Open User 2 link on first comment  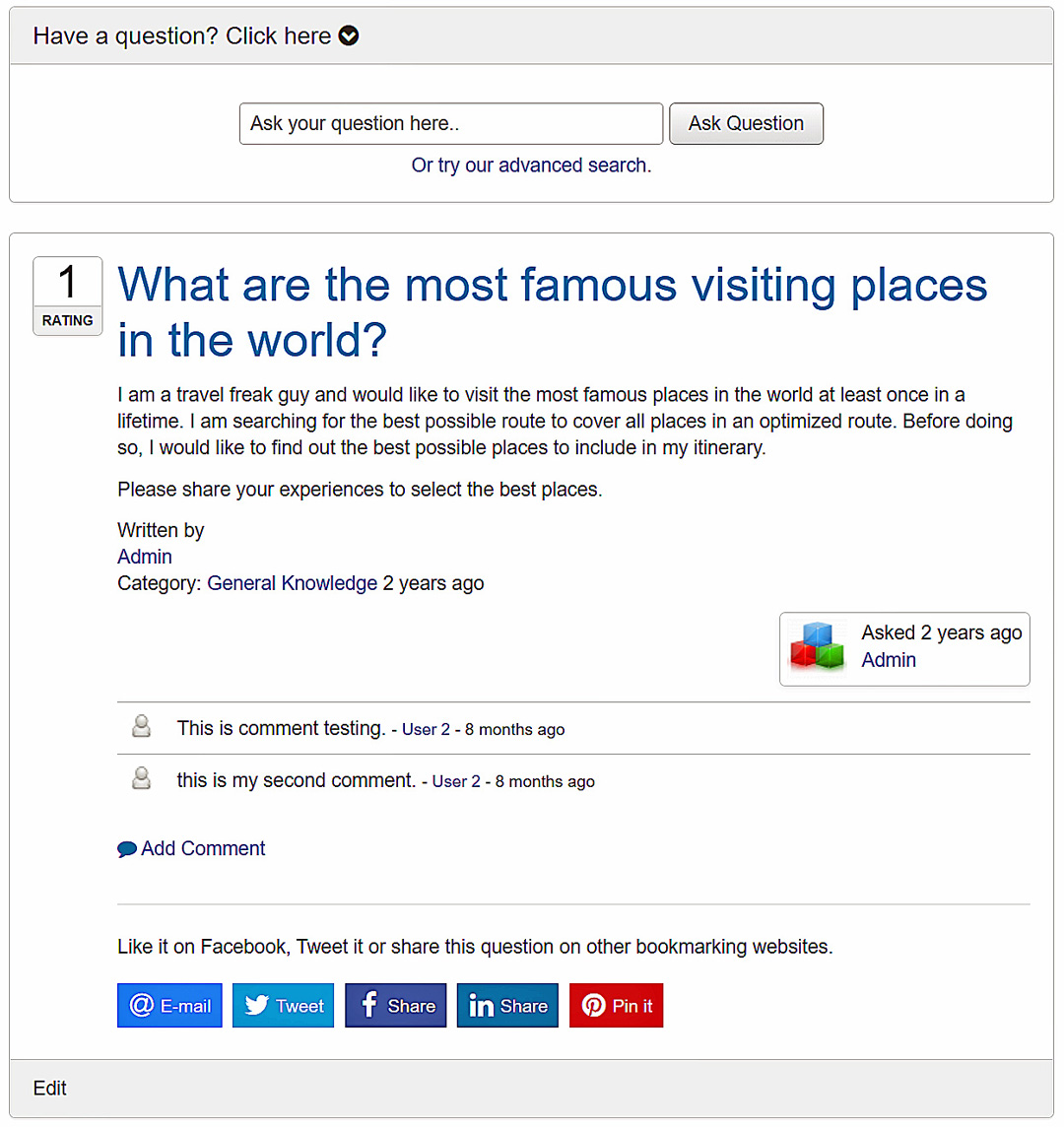click(426, 730)
